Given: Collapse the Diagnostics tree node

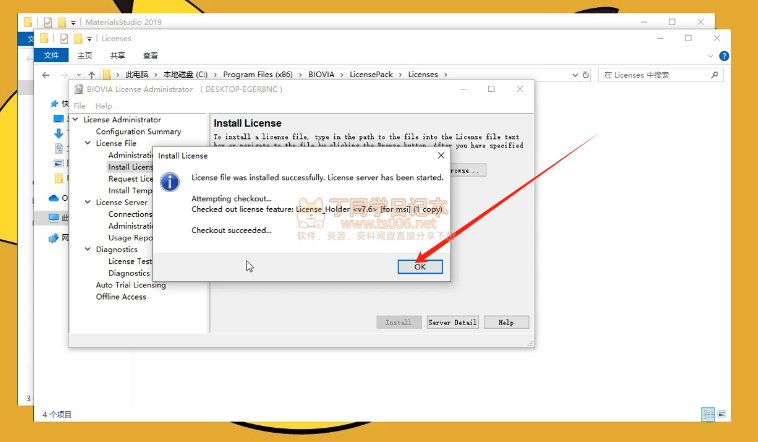Looking at the screenshot, I should [87, 249].
